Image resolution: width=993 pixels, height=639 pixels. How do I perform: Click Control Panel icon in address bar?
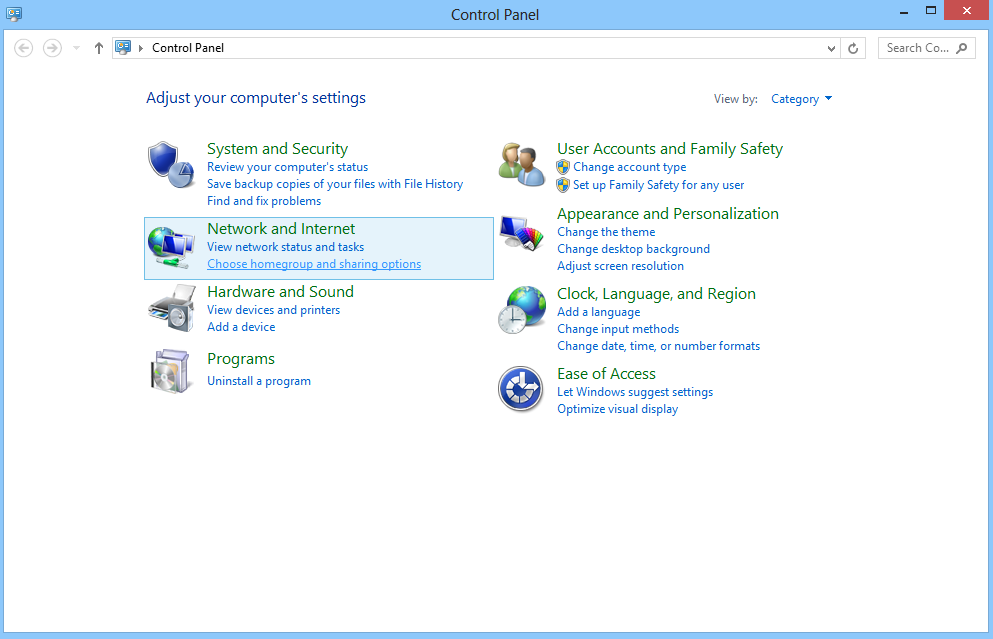pyautogui.click(x=123, y=47)
